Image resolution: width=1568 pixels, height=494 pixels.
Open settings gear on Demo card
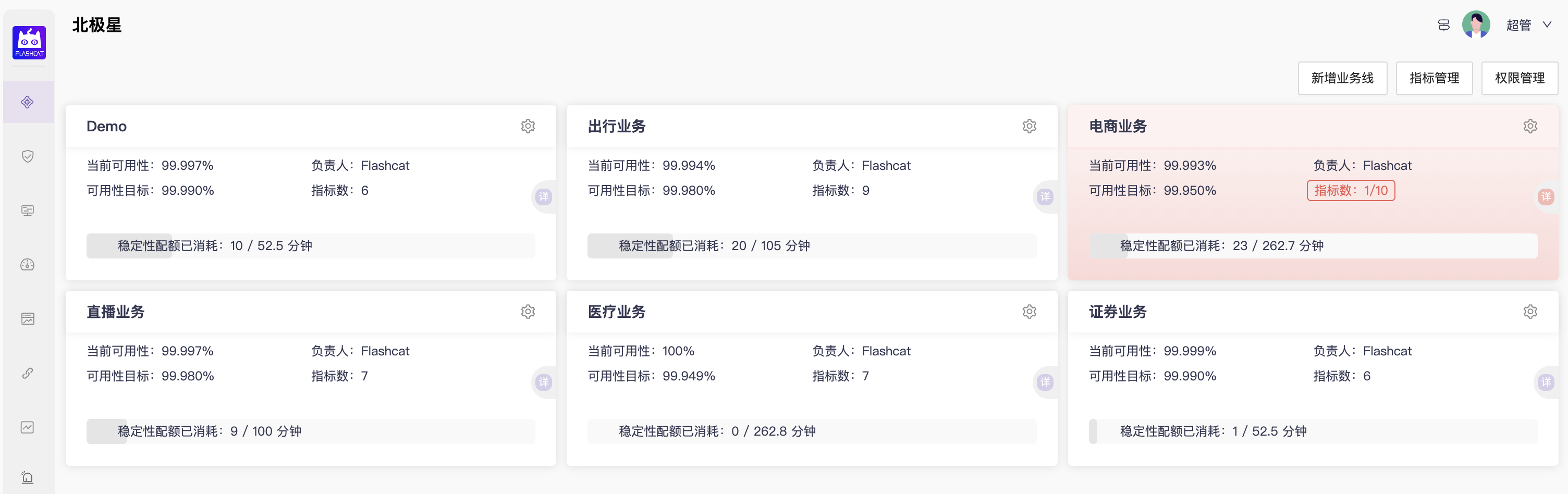tap(528, 126)
